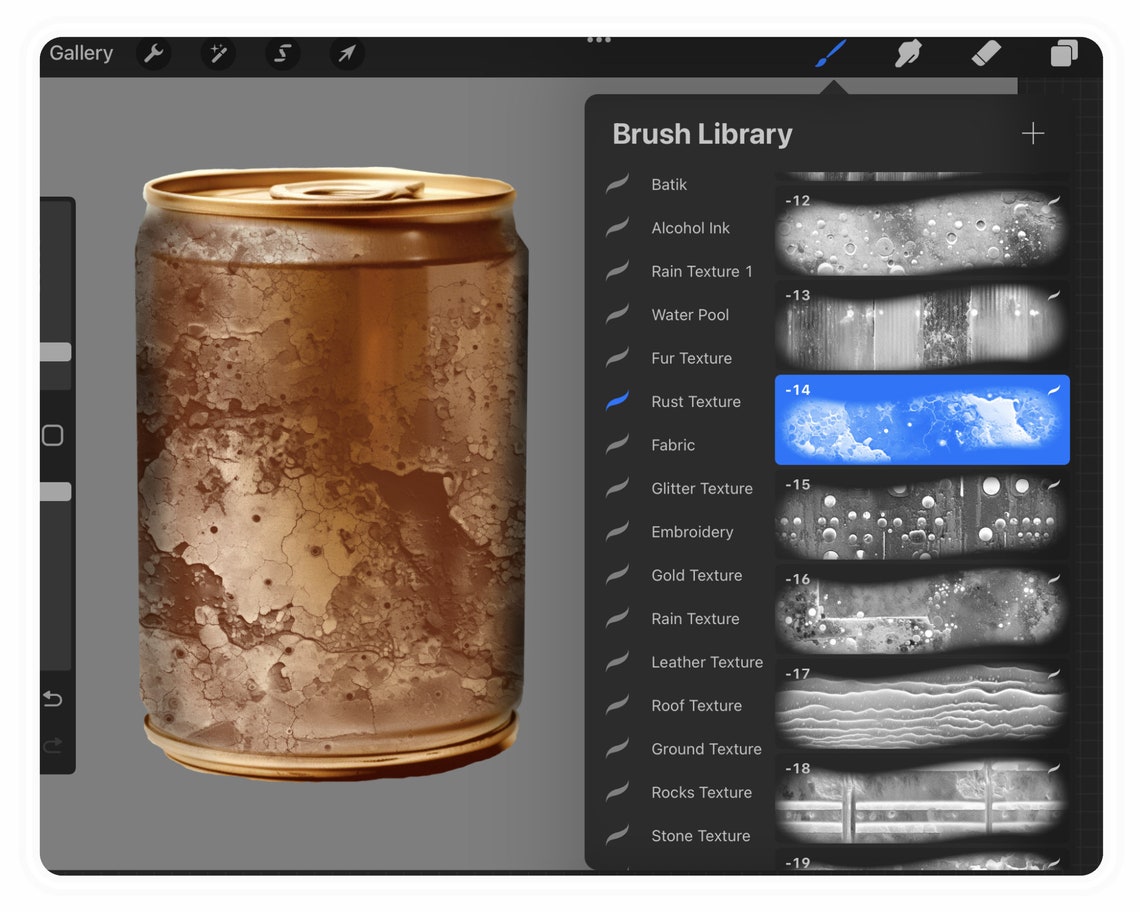Select the Fabric brush set
Viewport: 1140px width, 912px height.
pyautogui.click(x=673, y=444)
